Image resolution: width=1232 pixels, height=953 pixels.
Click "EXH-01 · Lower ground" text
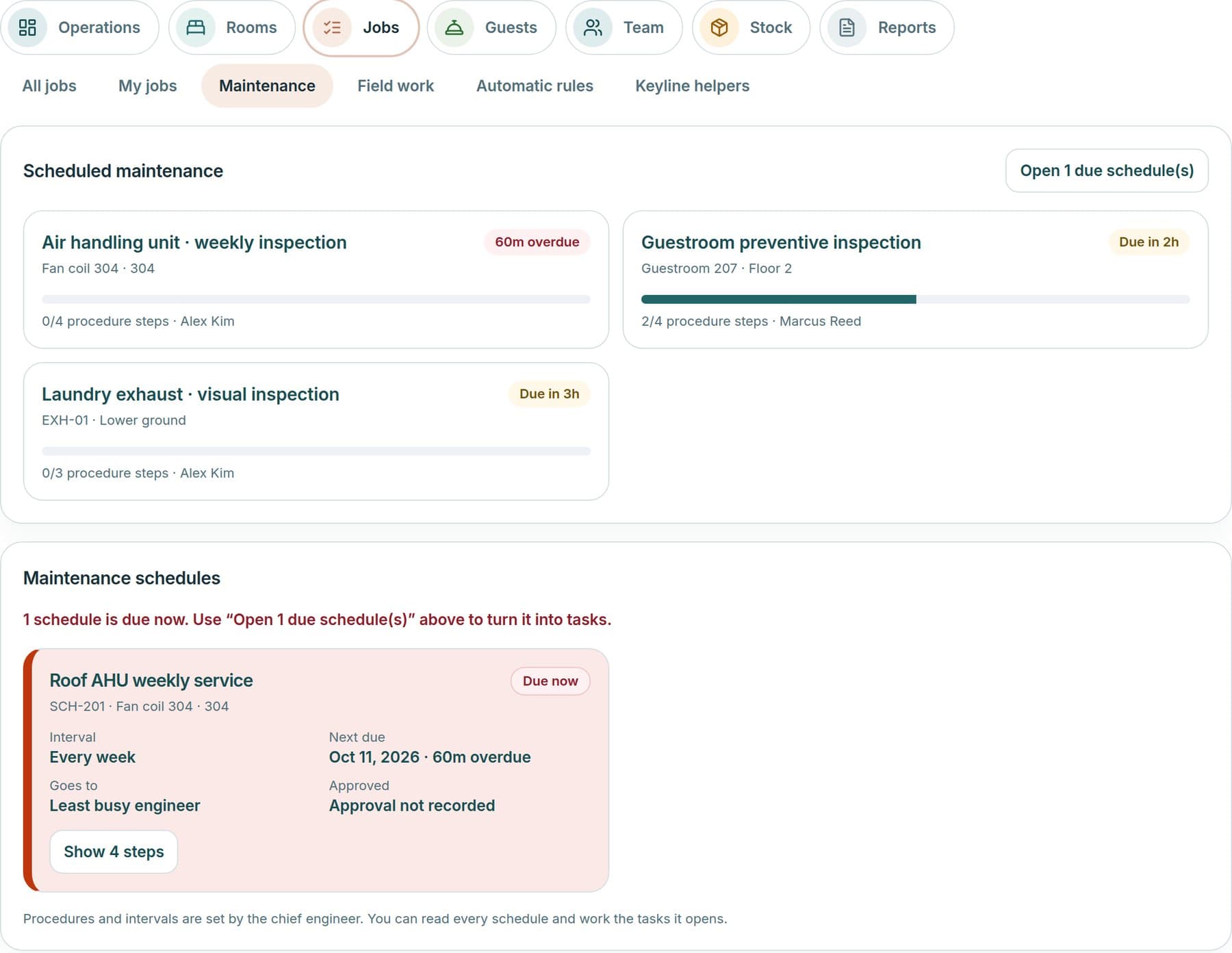pyautogui.click(x=114, y=420)
